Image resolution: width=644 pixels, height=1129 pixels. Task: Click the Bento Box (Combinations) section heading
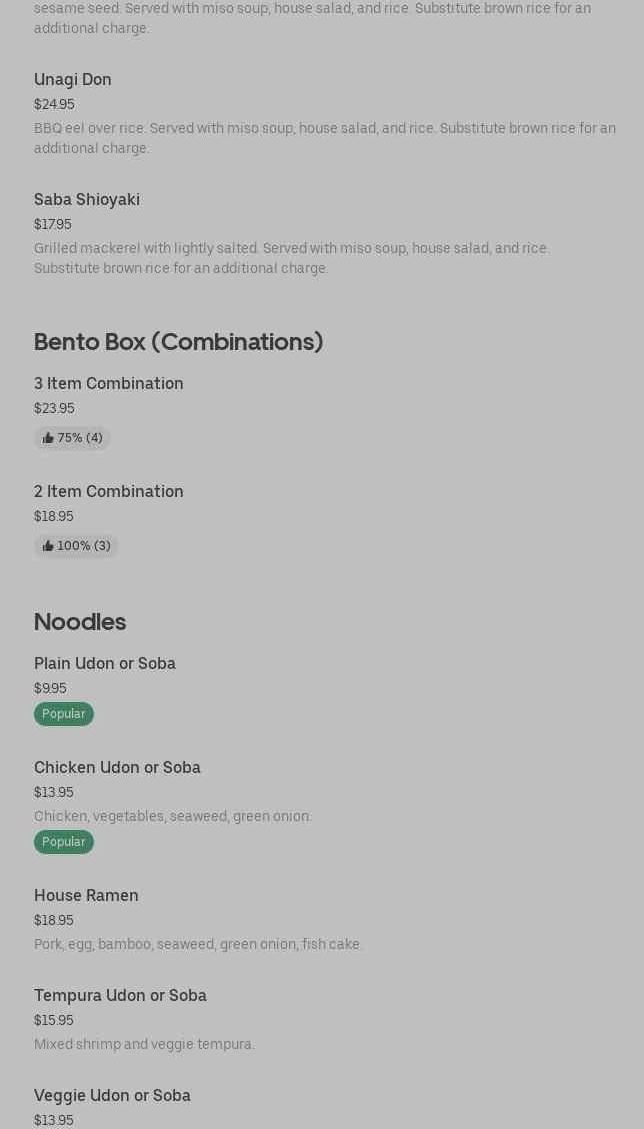pos(179,342)
